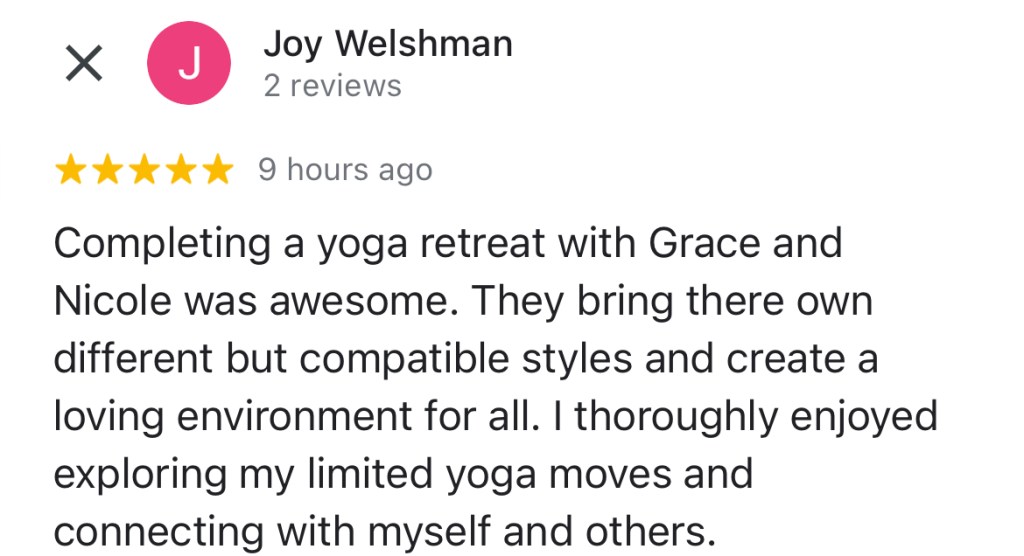Click the first yellow rating star

pos(71,171)
